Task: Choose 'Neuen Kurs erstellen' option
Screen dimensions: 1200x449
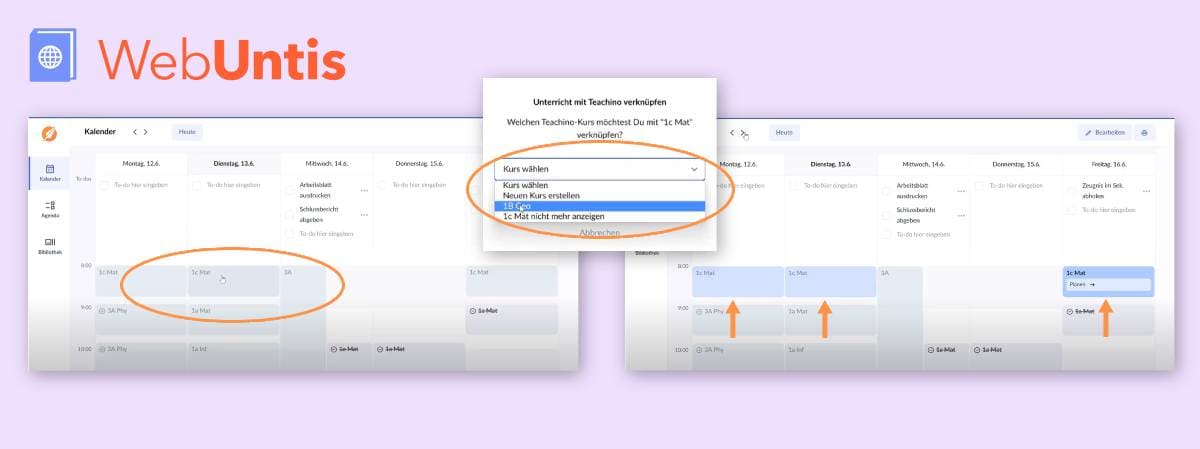Action: 599,195
